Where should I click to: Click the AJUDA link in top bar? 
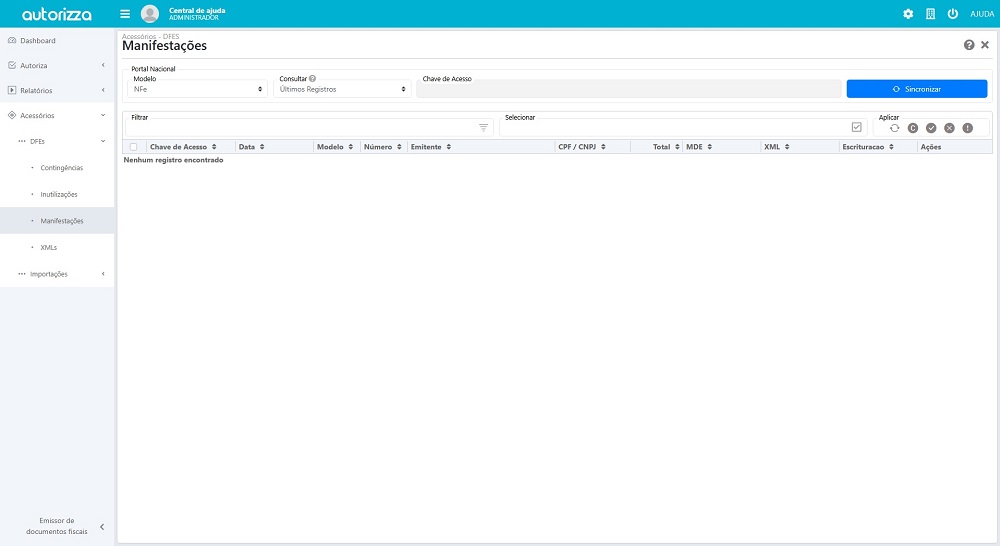981,14
